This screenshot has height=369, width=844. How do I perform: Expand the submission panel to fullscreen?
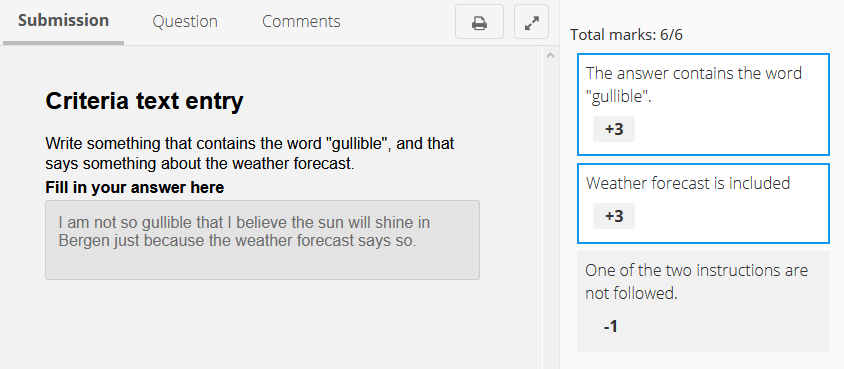click(531, 22)
